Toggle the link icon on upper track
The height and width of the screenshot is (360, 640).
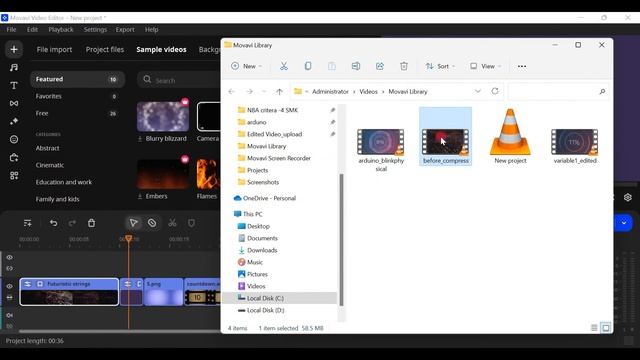(9, 269)
